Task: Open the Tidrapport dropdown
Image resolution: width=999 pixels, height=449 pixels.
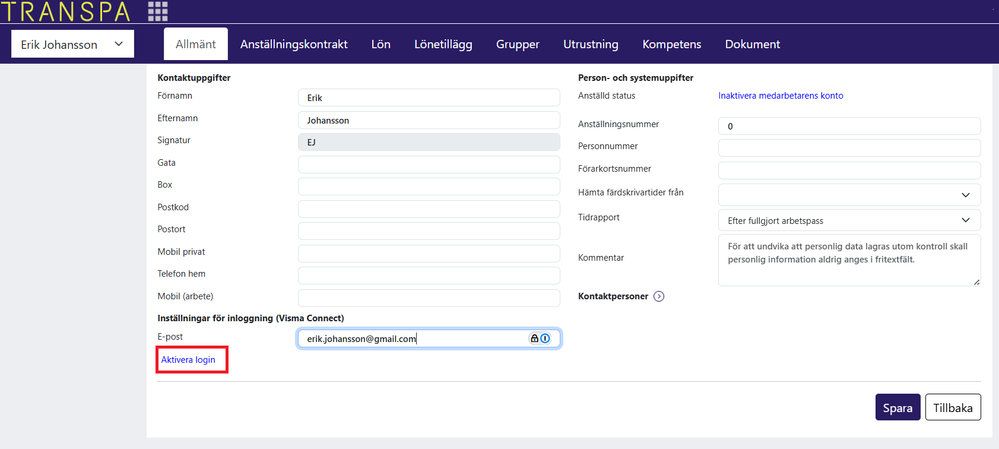Action: click(849, 220)
